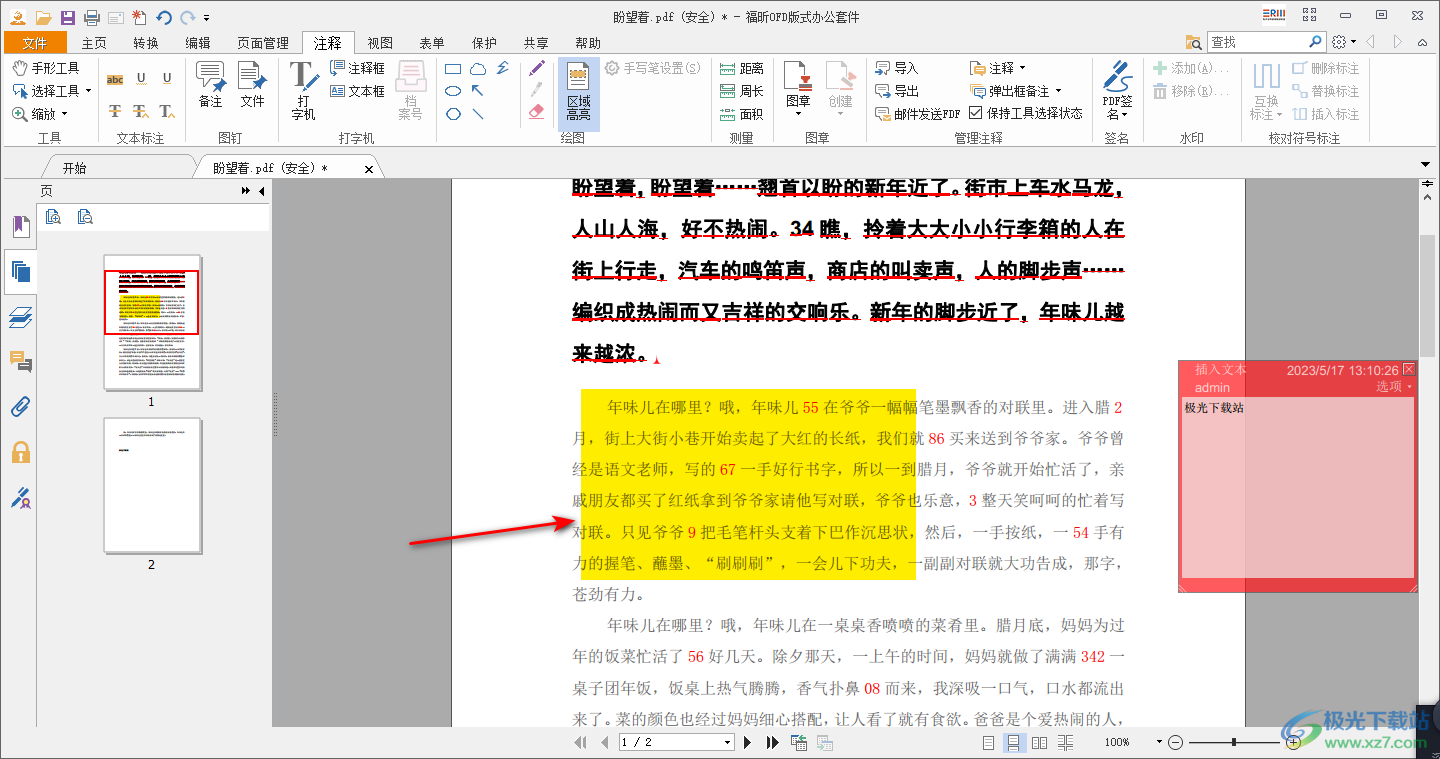Select page 2 thumbnail
This screenshot has height=759, width=1440.
coord(152,486)
